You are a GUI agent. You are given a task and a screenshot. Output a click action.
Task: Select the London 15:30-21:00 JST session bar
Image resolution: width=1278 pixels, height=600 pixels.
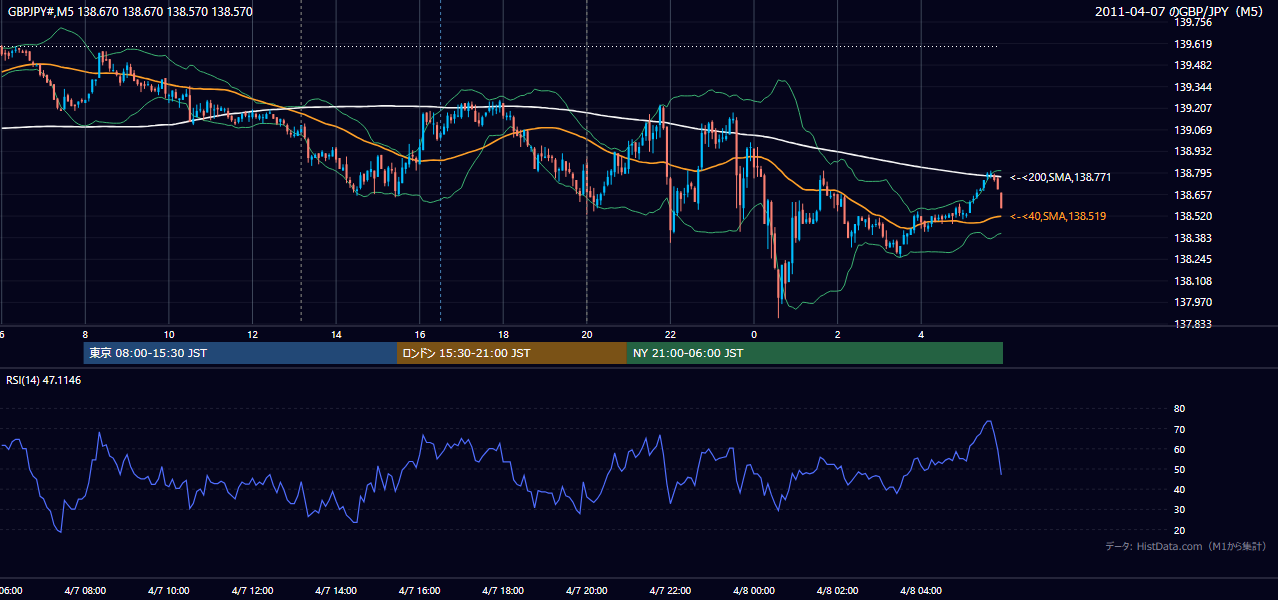[512, 353]
